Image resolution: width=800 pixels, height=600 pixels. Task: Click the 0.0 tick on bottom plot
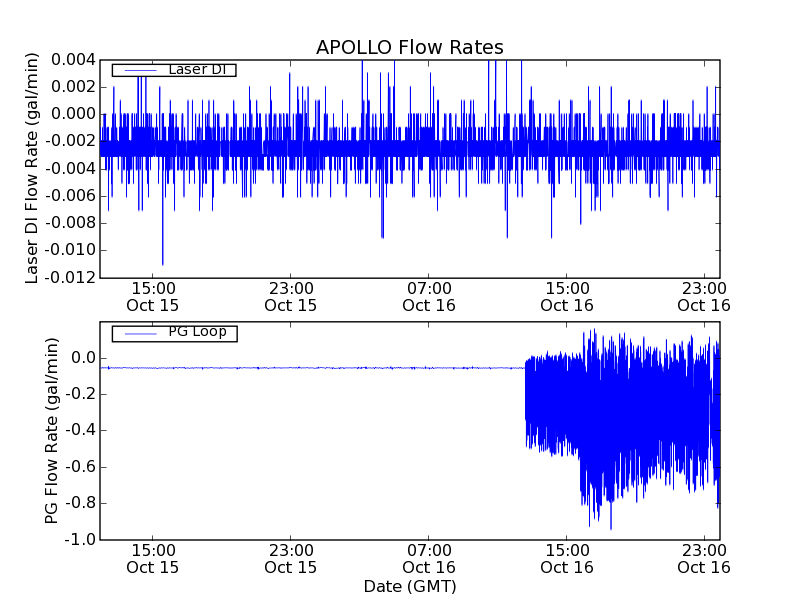83,358
